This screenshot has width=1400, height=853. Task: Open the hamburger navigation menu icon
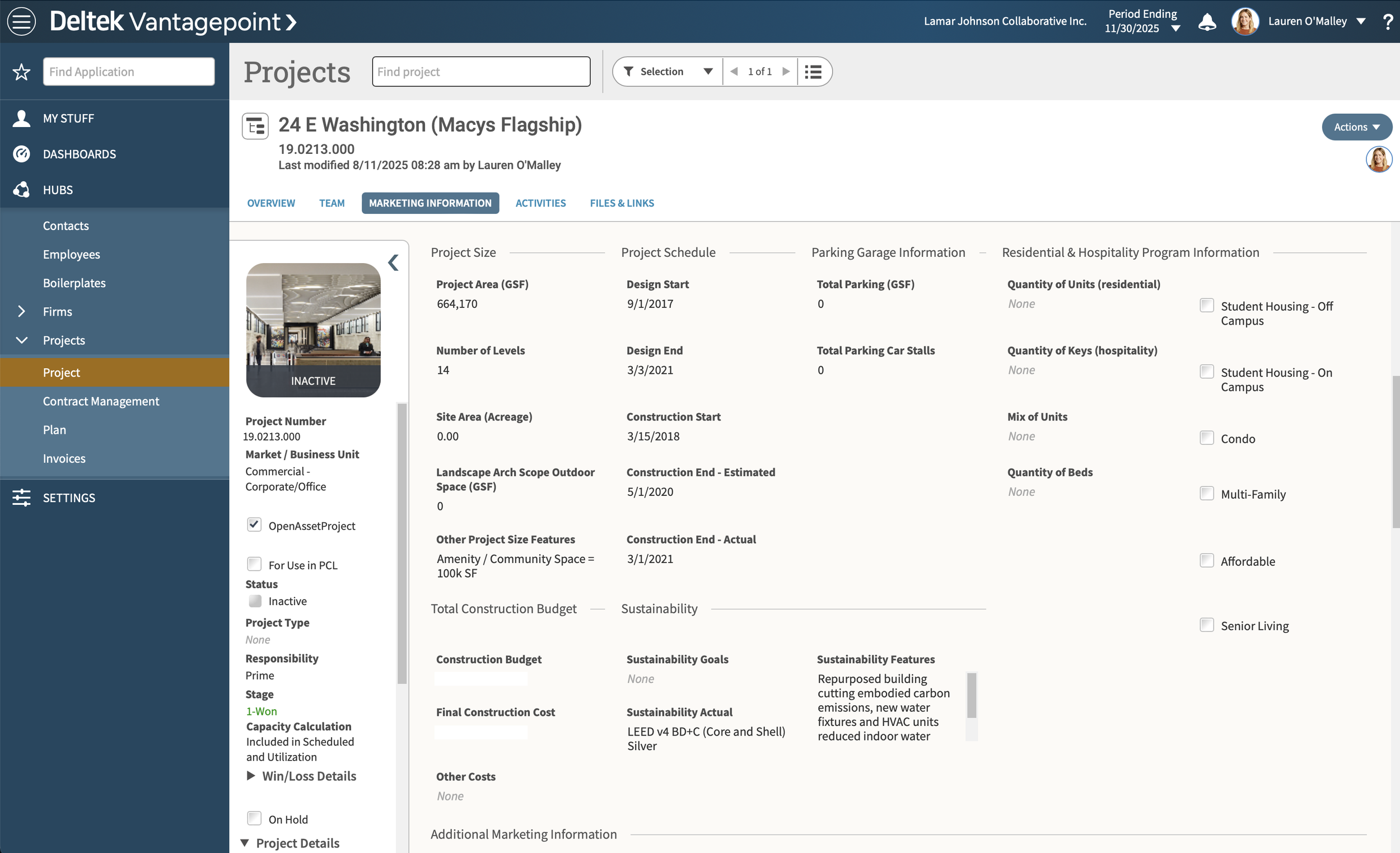click(22, 22)
